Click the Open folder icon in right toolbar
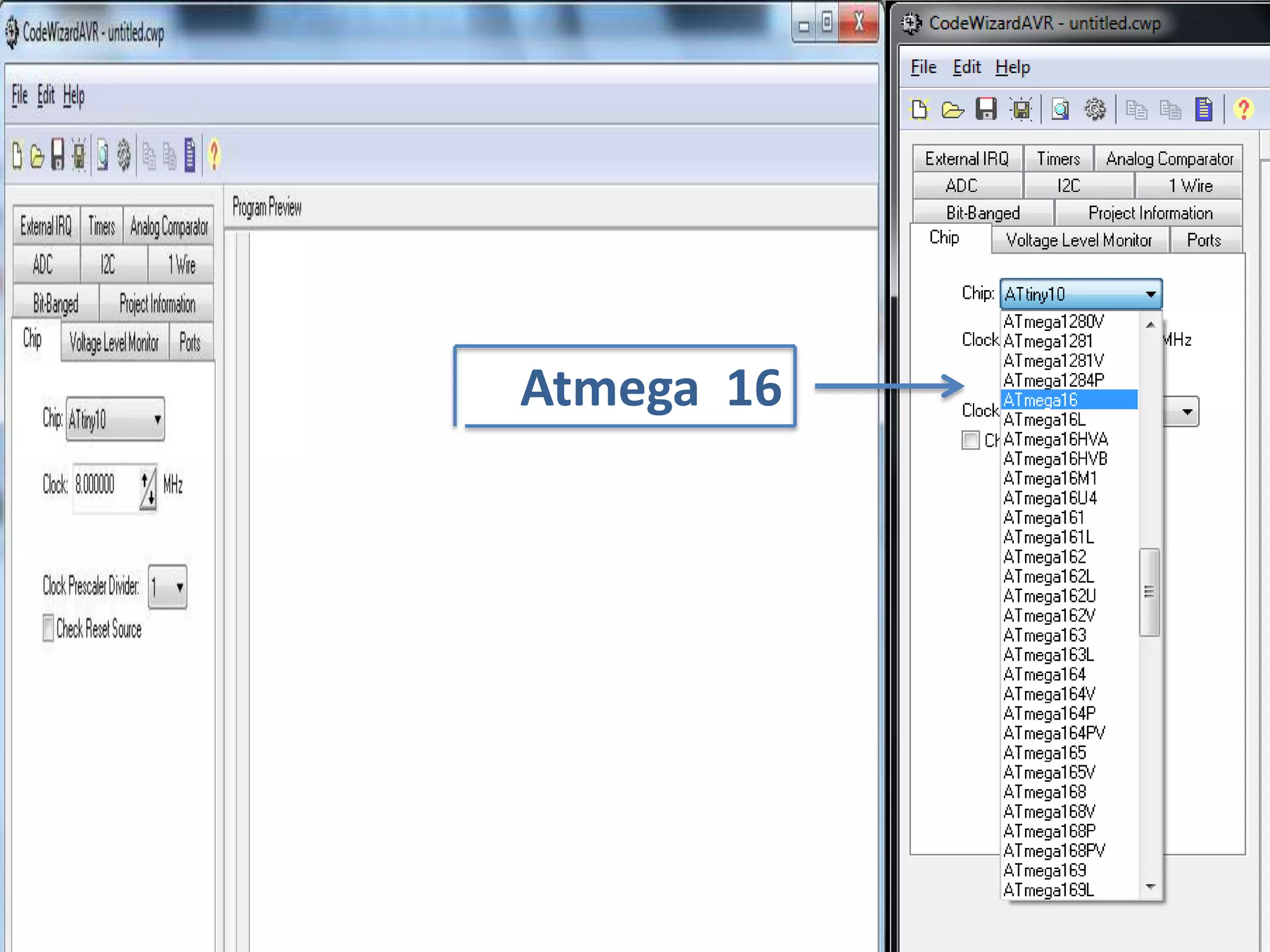1270x952 pixels. (x=952, y=110)
